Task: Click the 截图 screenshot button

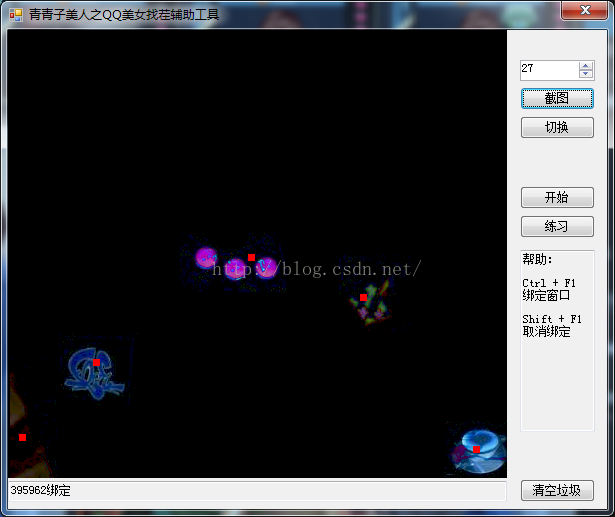Action: 557,98
